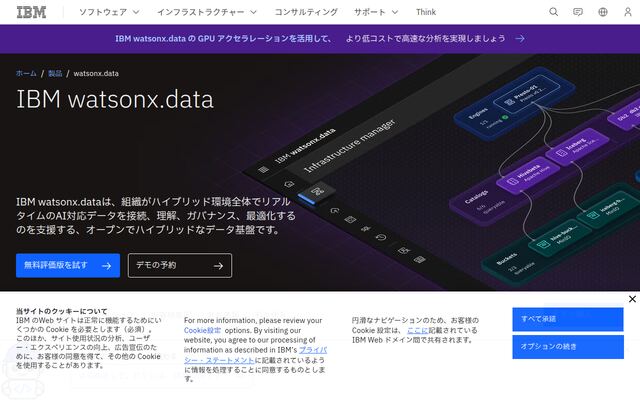This screenshot has width=640, height=400.
Task: Open the chat contact icon
Action: pos(578,12)
